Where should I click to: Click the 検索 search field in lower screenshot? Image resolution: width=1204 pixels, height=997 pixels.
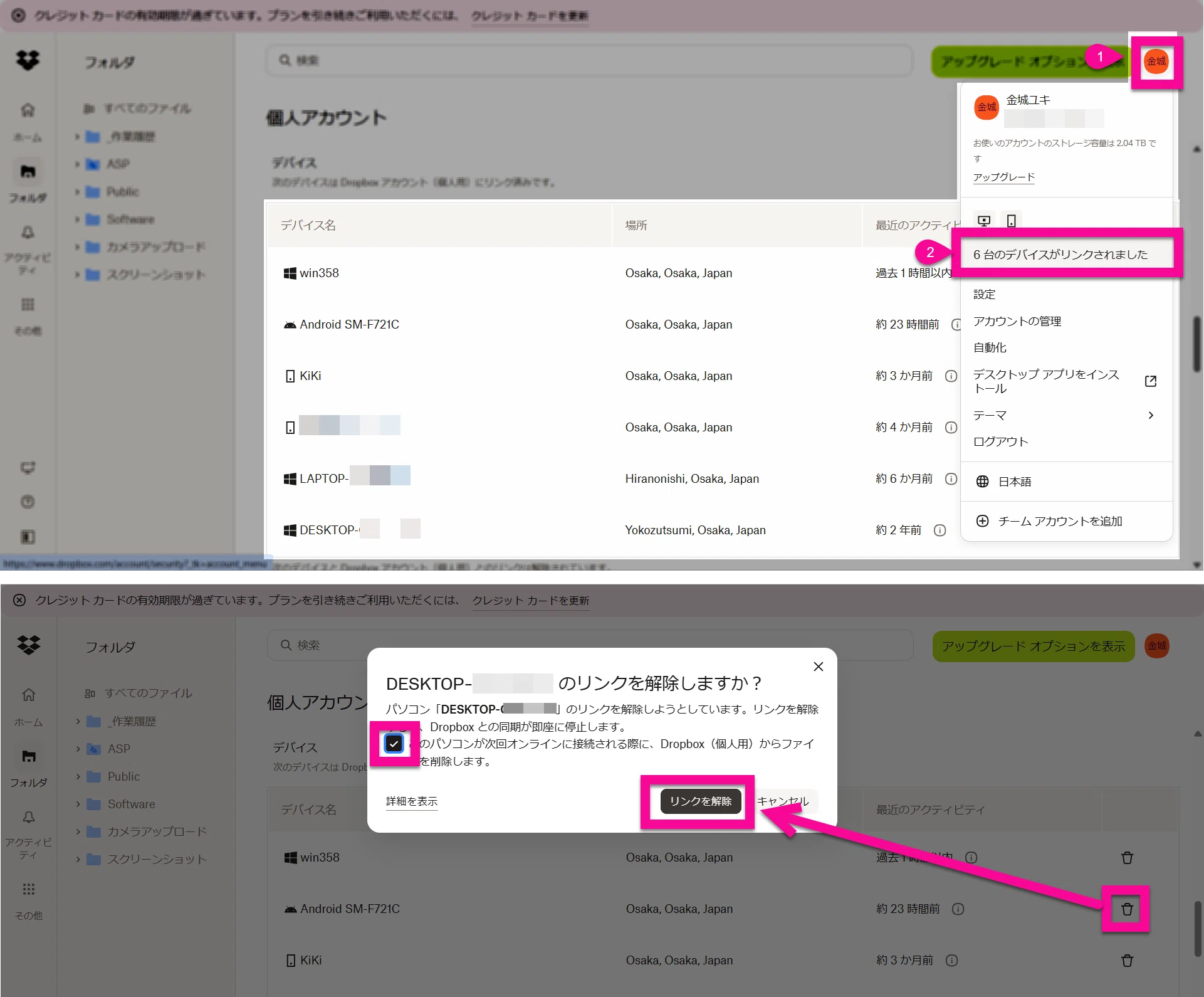tap(590, 645)
